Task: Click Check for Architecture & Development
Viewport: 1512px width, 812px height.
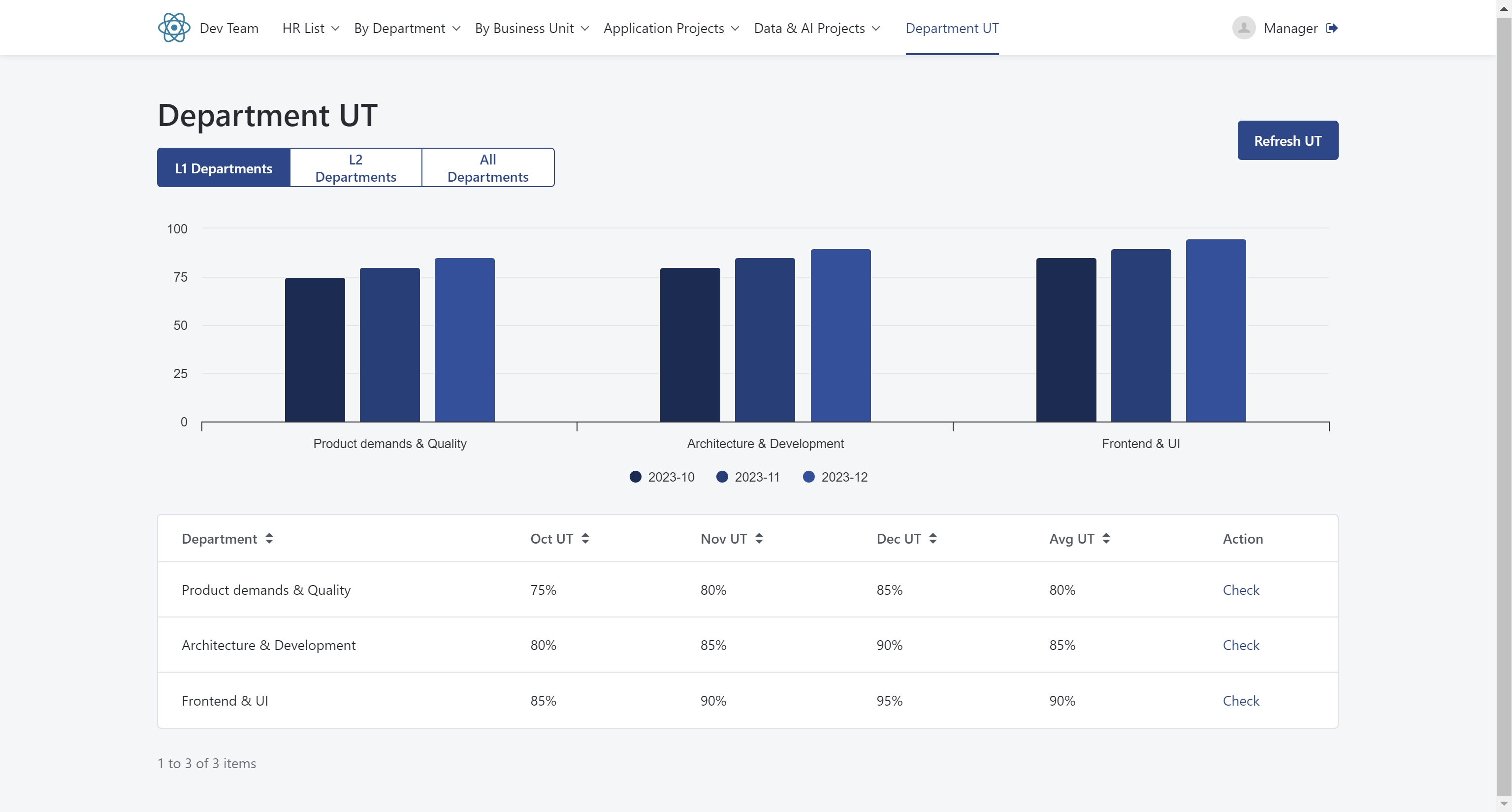Action: [x=1241, y=645]
